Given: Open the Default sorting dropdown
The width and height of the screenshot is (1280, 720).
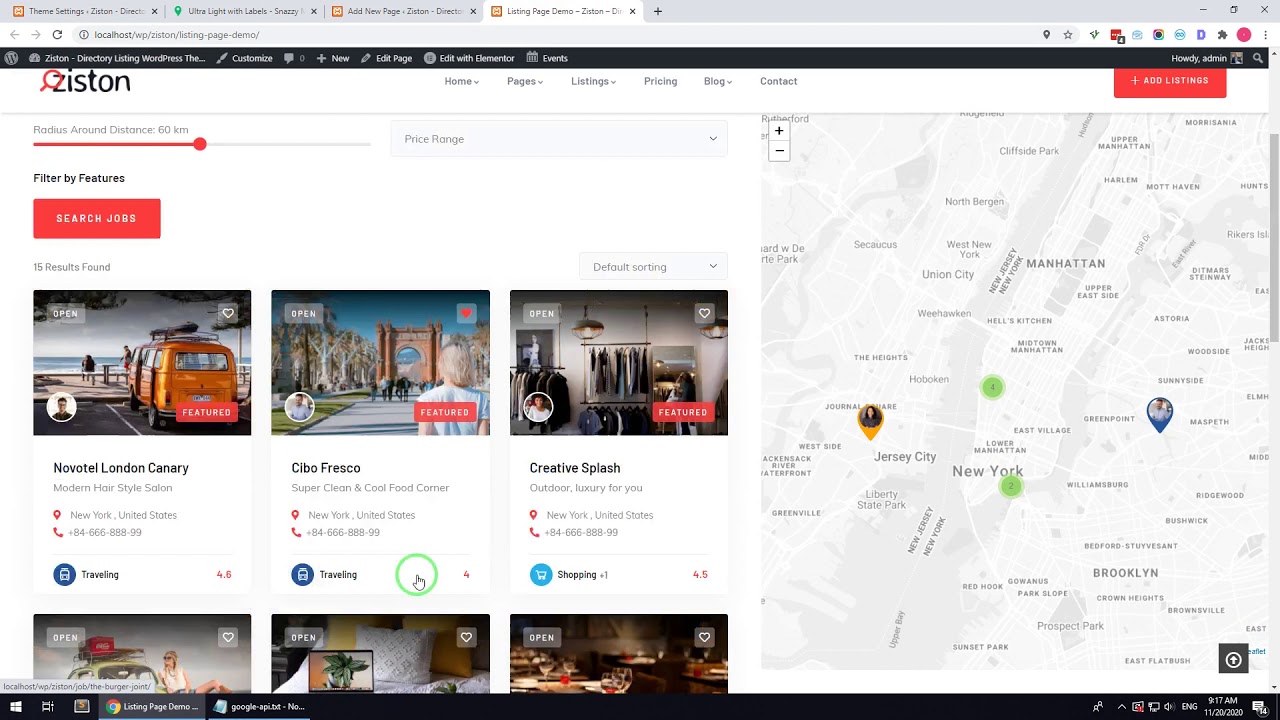Looking at the screenshot, I should 653,267.
